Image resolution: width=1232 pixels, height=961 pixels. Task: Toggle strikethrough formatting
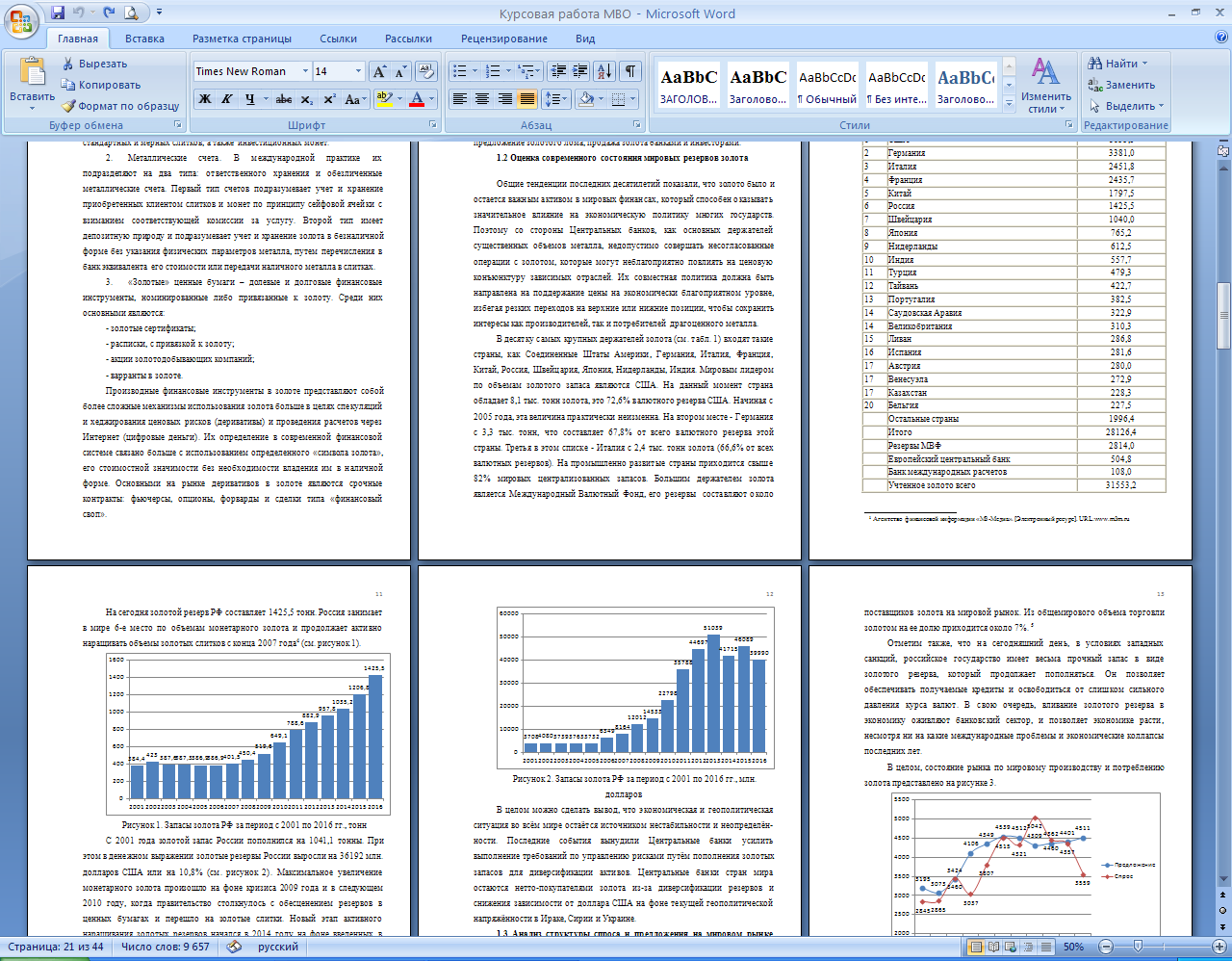point(284,99)
